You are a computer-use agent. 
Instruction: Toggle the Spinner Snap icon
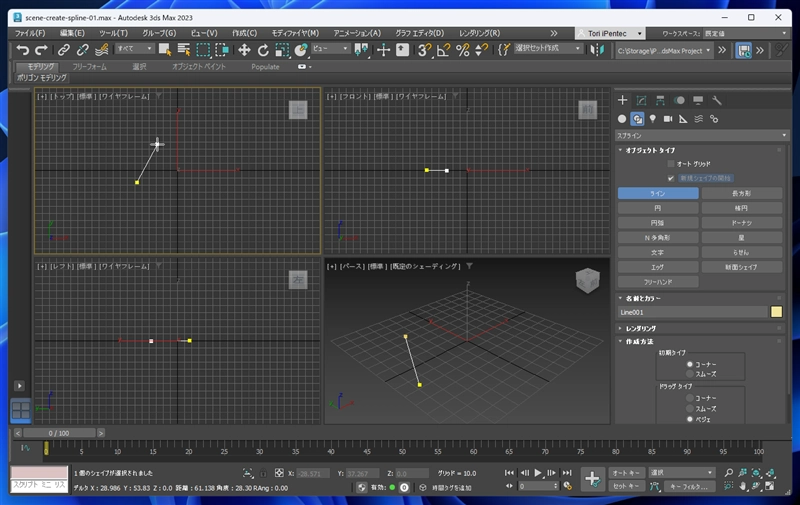click(481, 49)
